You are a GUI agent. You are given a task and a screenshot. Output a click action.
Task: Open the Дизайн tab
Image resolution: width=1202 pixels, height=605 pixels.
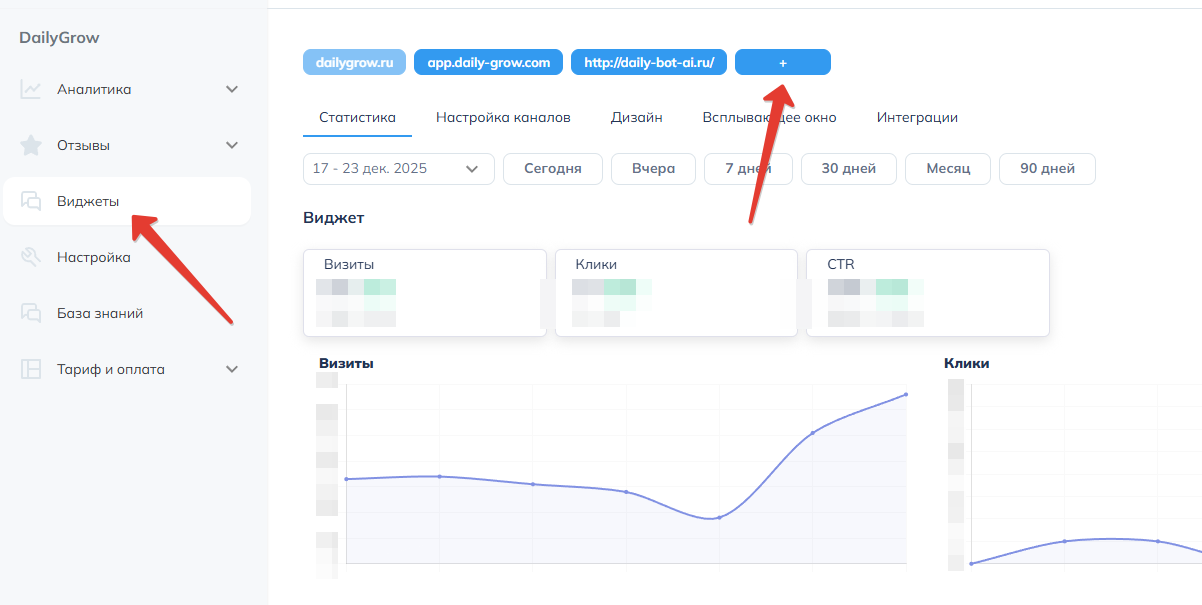[636, 118]
